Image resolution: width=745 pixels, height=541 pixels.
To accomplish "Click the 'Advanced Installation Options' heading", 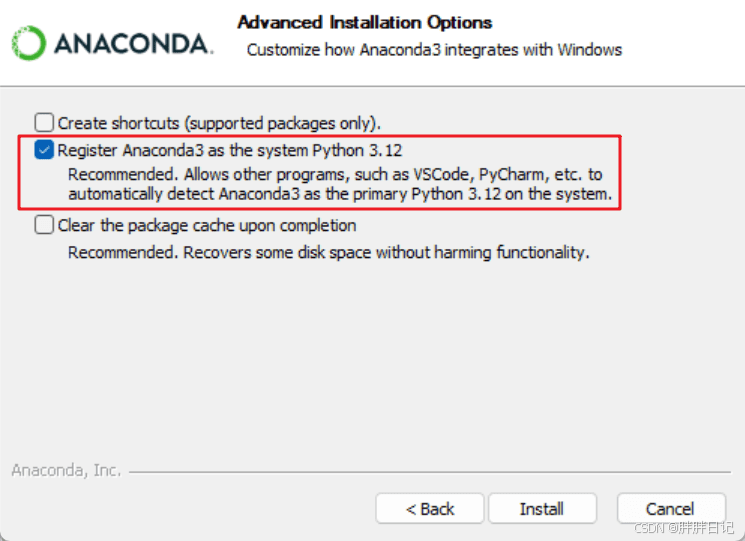I will click(364, 22).
